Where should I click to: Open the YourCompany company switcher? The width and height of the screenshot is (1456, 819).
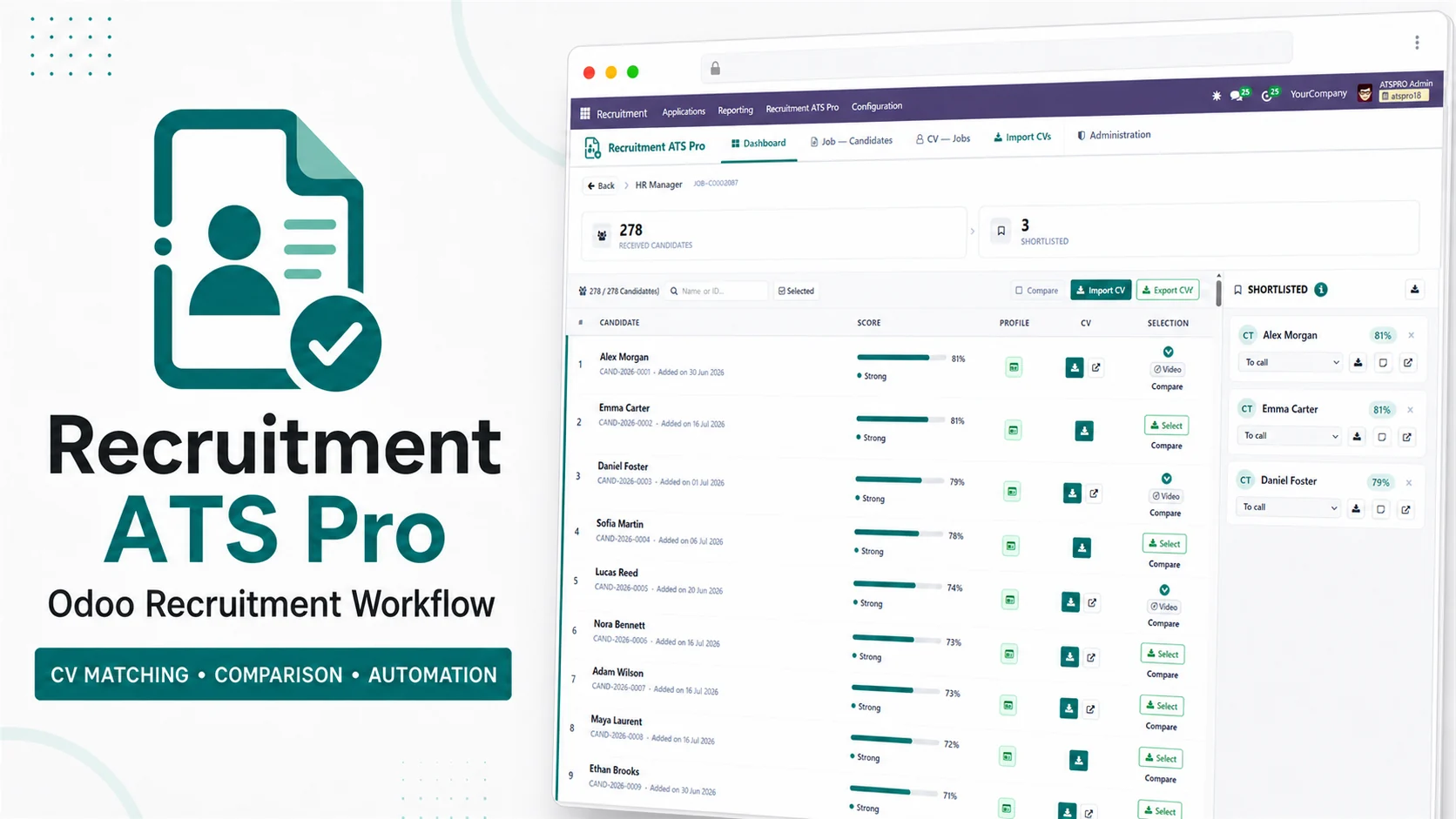[x=1318, y=93]
